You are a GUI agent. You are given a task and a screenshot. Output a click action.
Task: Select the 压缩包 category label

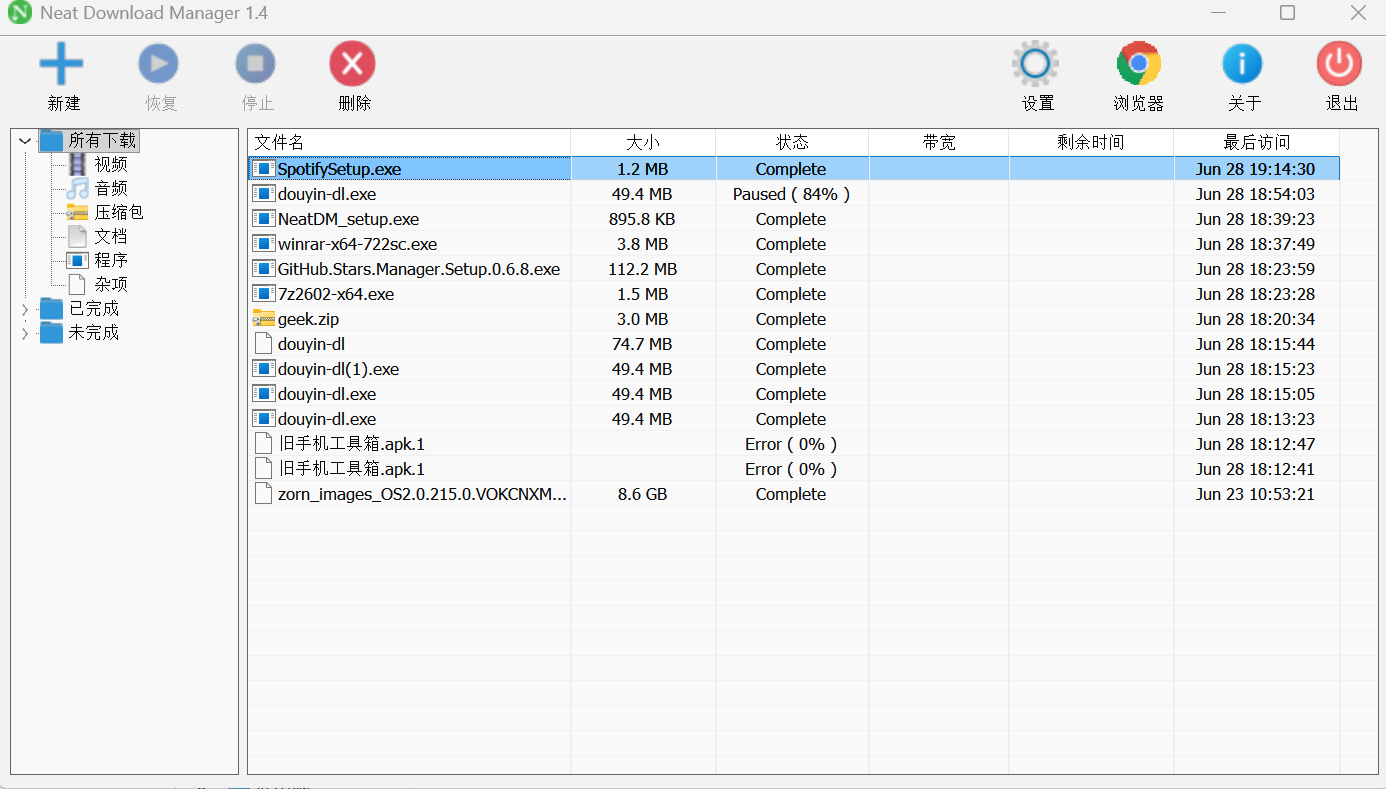[x=119, y=212]
